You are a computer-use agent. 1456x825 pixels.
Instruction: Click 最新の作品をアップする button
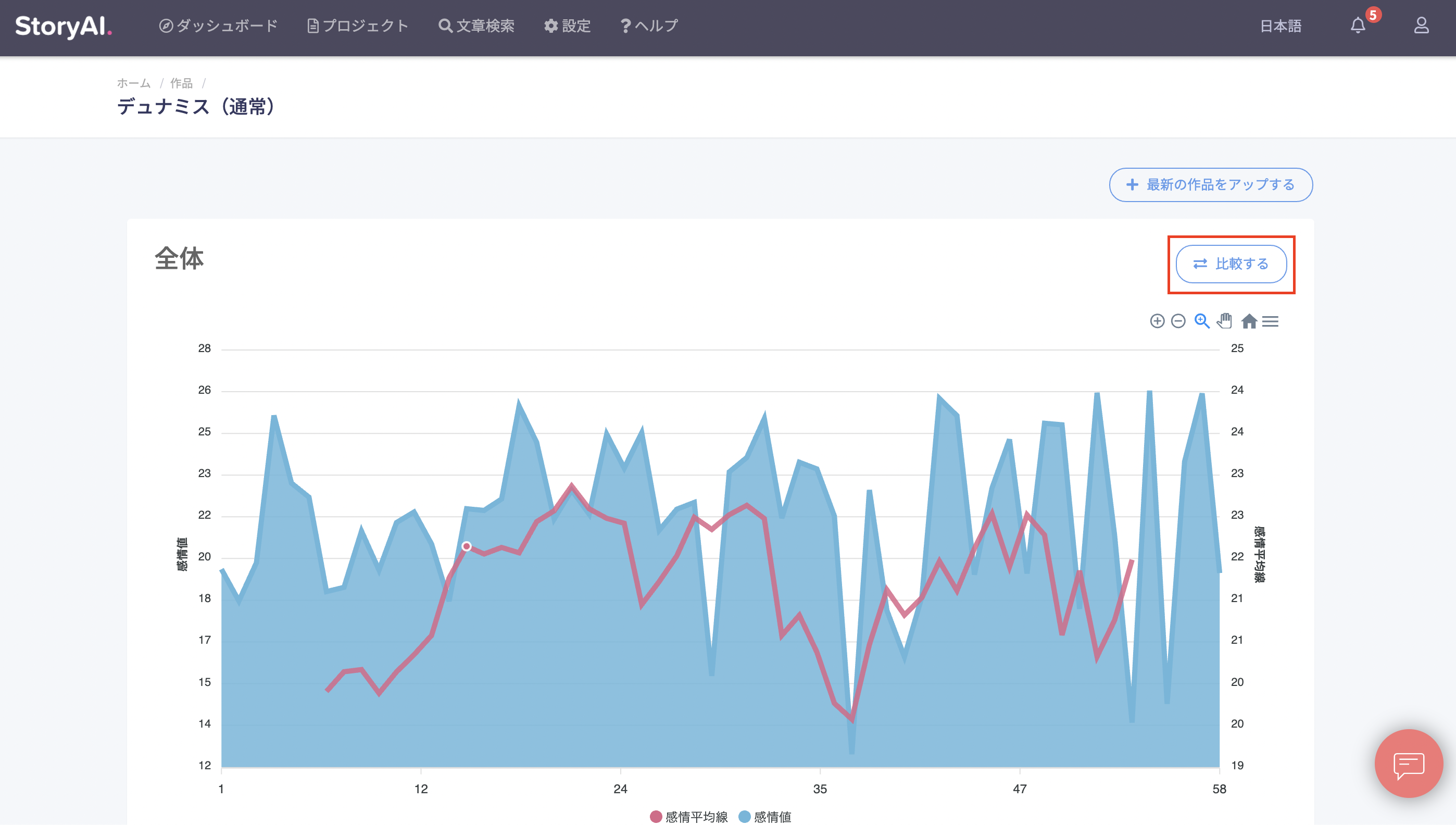1211,185
